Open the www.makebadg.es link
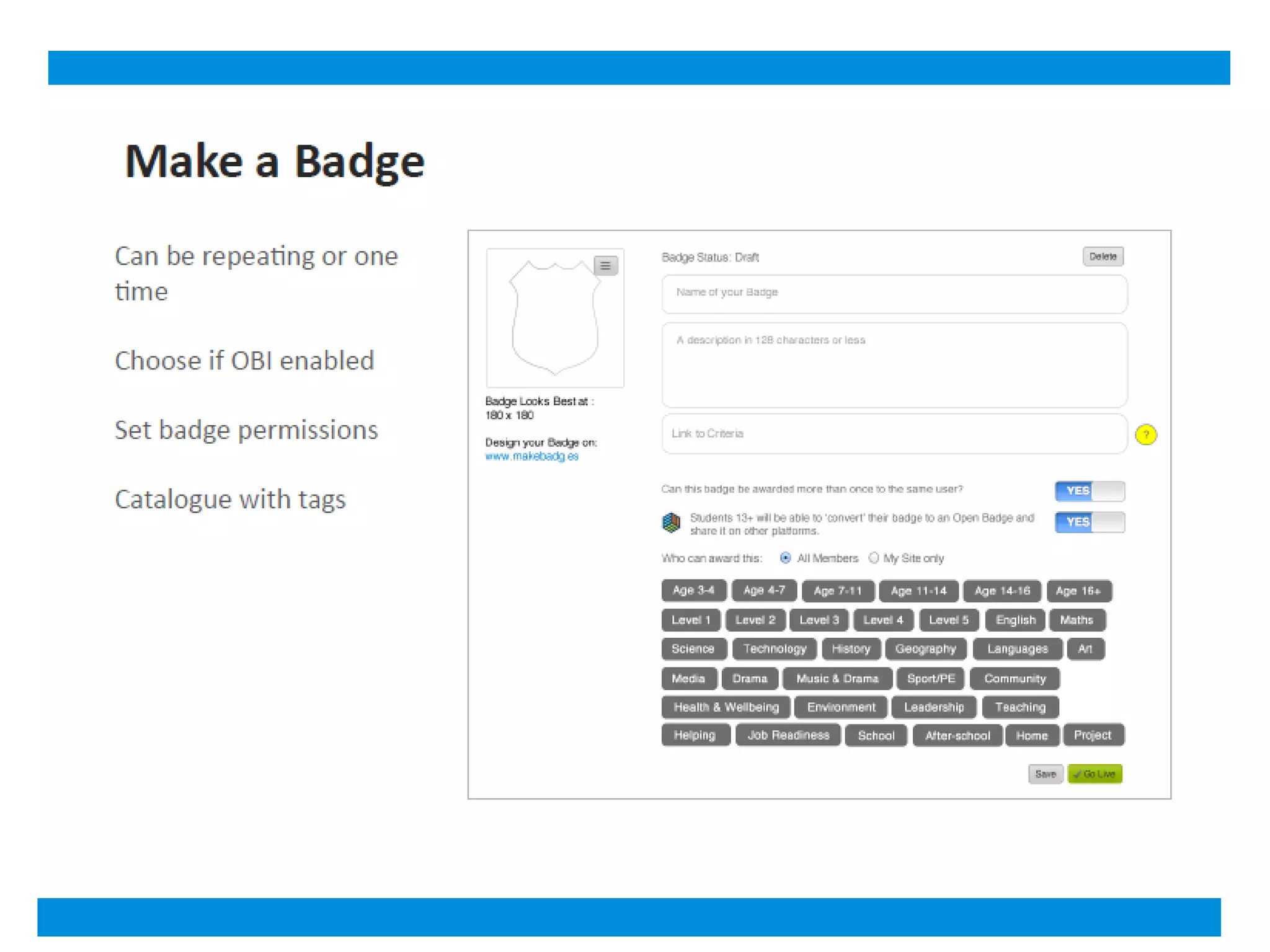 531,456
